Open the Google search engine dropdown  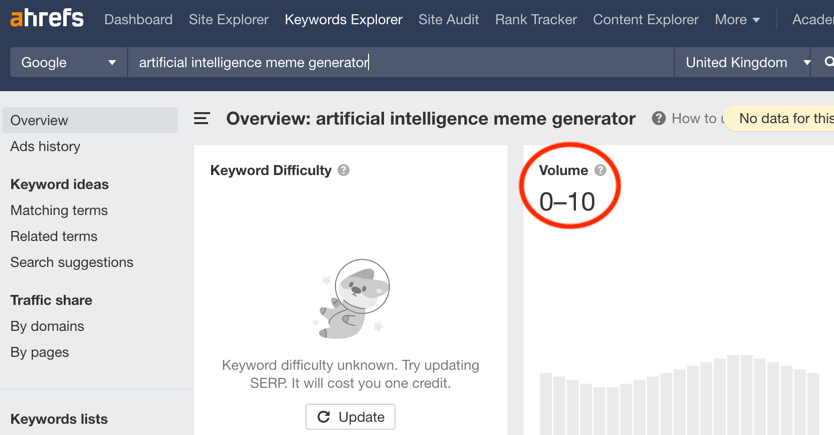68,62
